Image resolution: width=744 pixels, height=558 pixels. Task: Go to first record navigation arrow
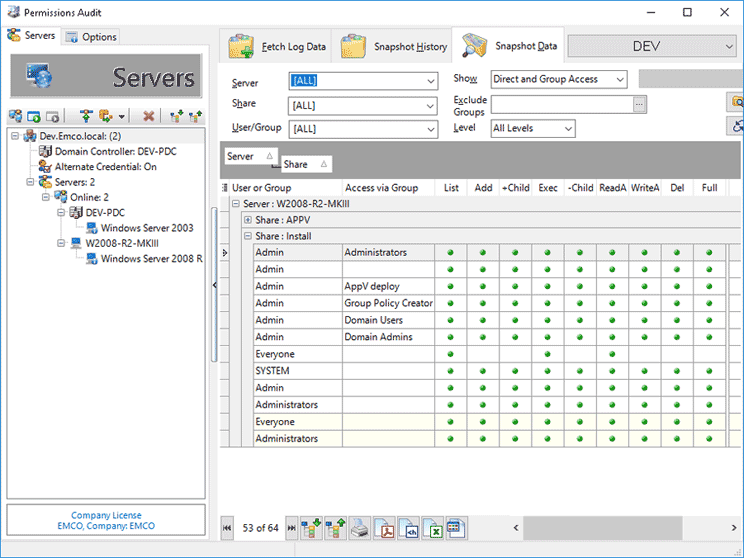(x=227, y=527)
